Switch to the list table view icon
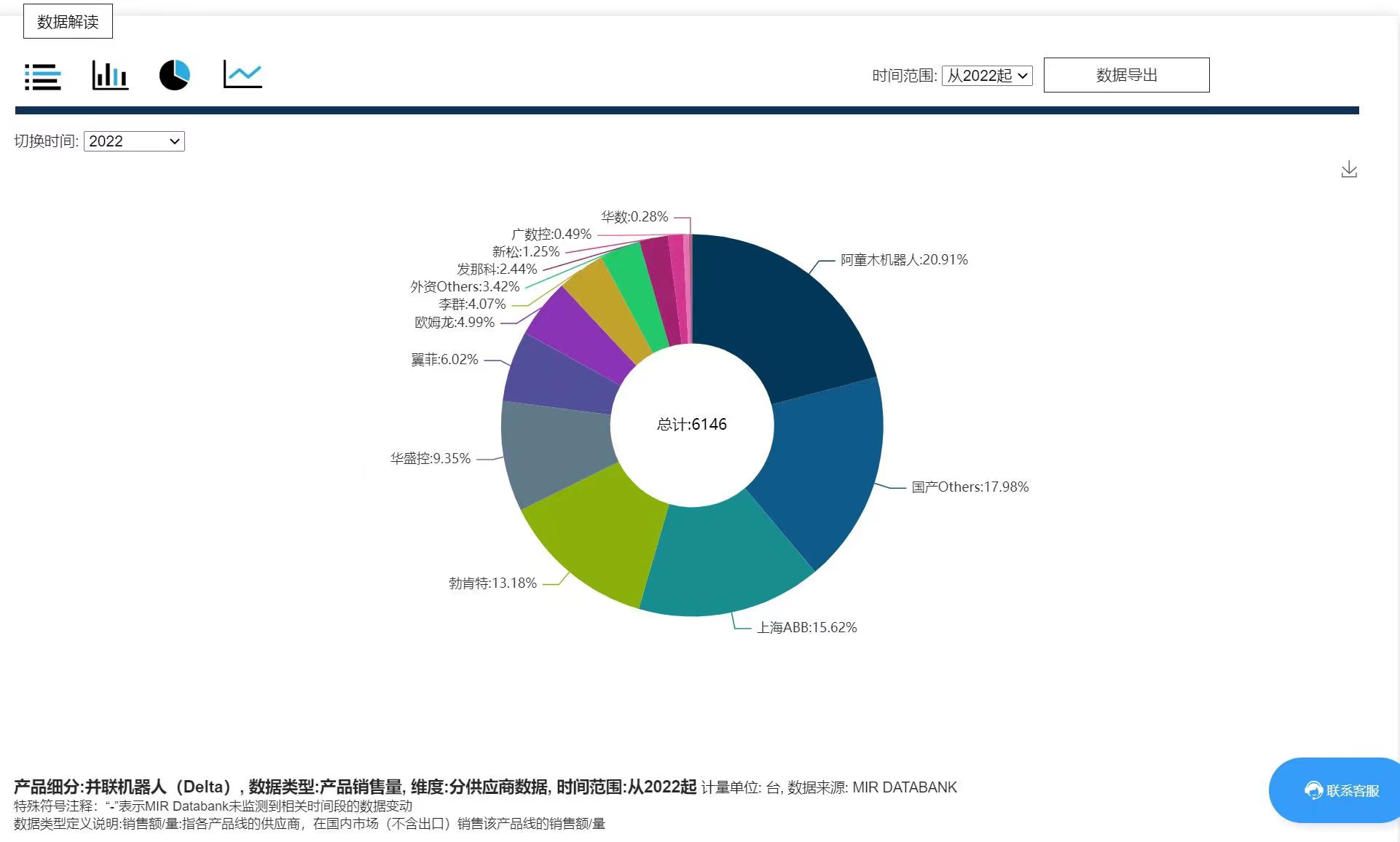Image resolution: width=1400 pixels, height=842 pixels. 43,76
